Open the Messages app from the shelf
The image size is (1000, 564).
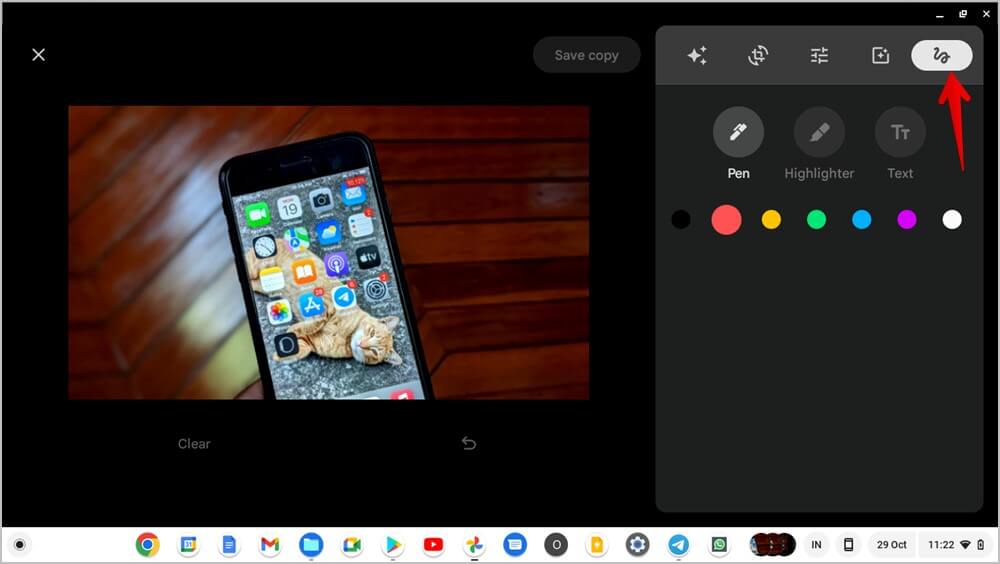pyautogui.click(x=515, y=545)
